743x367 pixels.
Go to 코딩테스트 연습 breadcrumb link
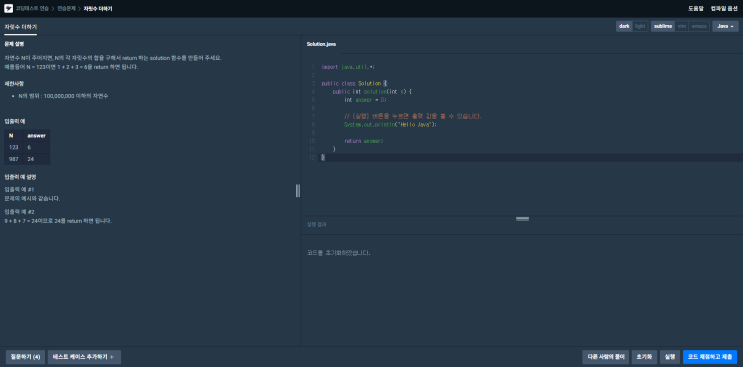pyautogui.click(x=32, y=9)
